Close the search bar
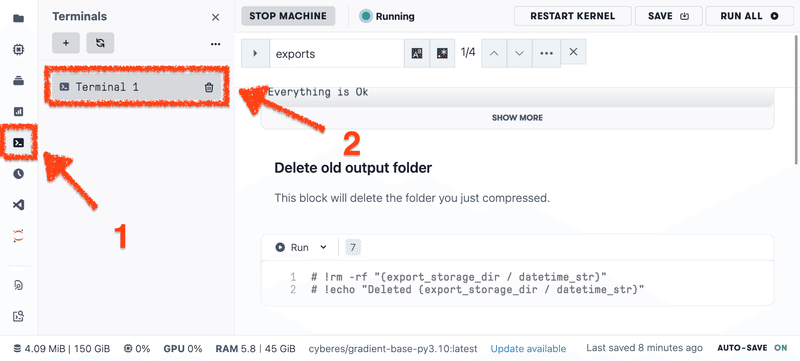The image size is (800, 361). tap(573, 52)
